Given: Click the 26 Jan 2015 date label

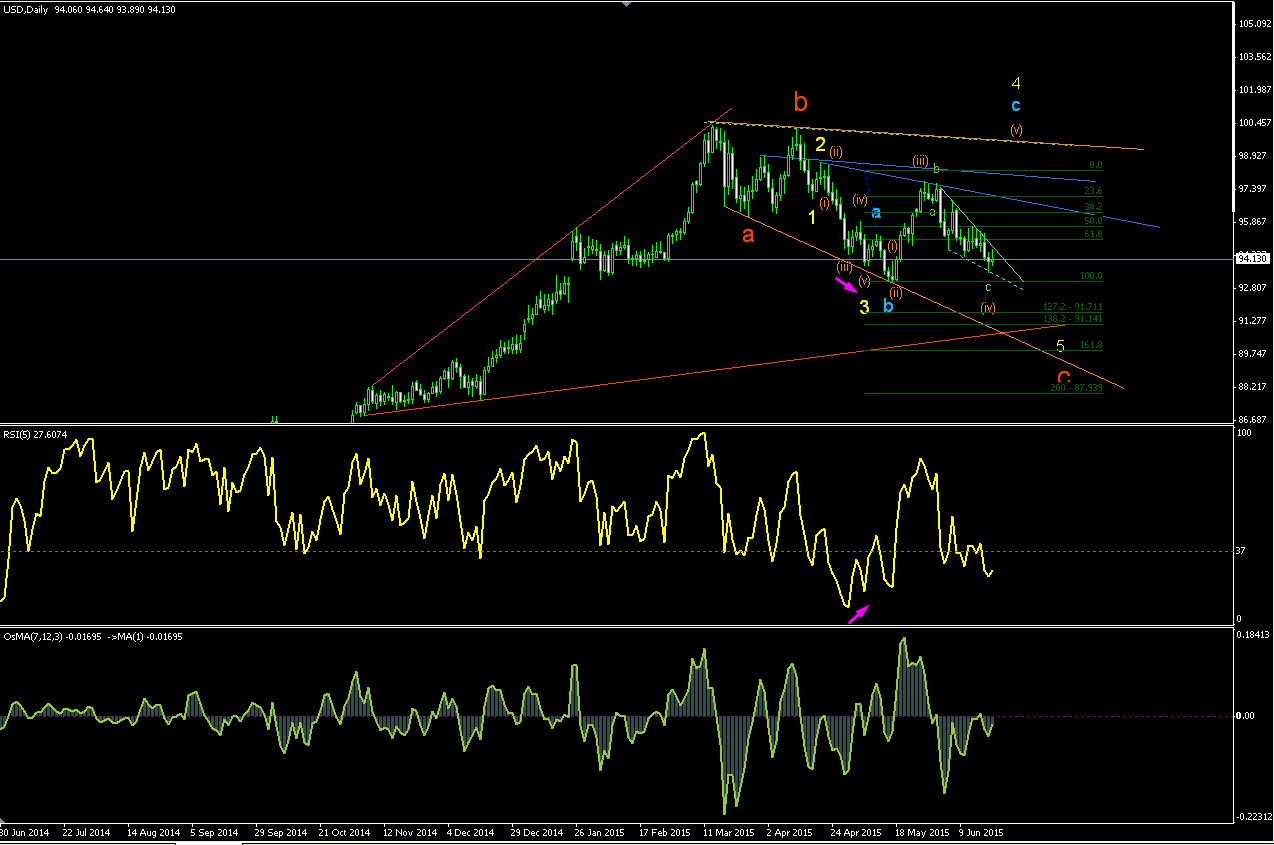Looking at the screenshot, I should [x=600, y=832].
